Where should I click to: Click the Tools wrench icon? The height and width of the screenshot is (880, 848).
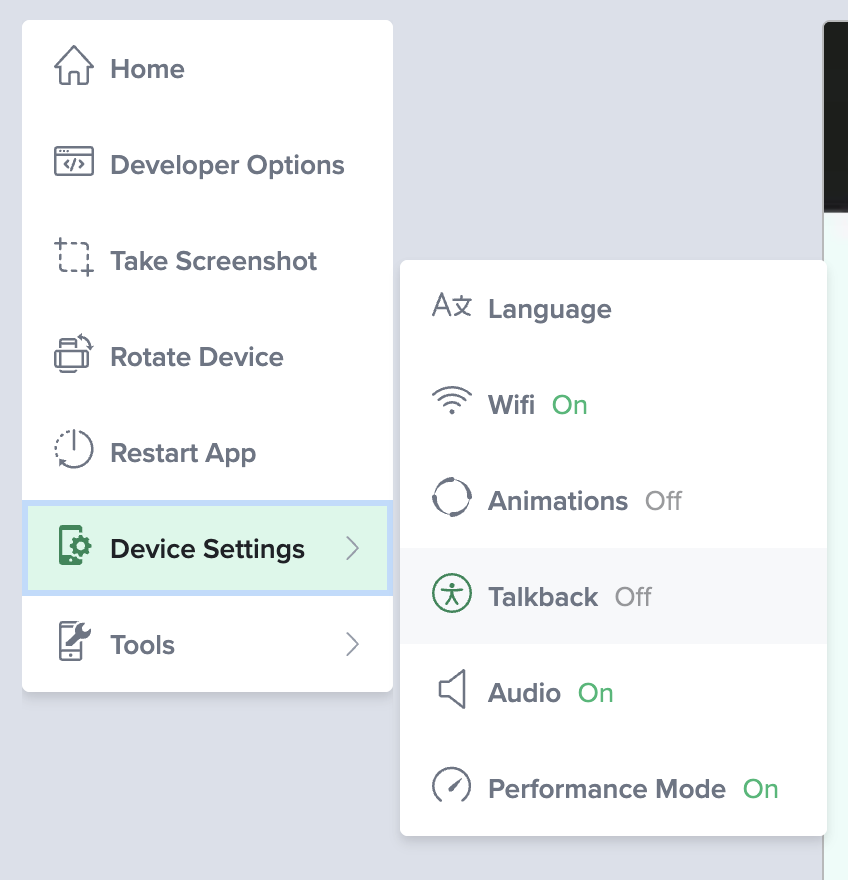pos(73,643)
